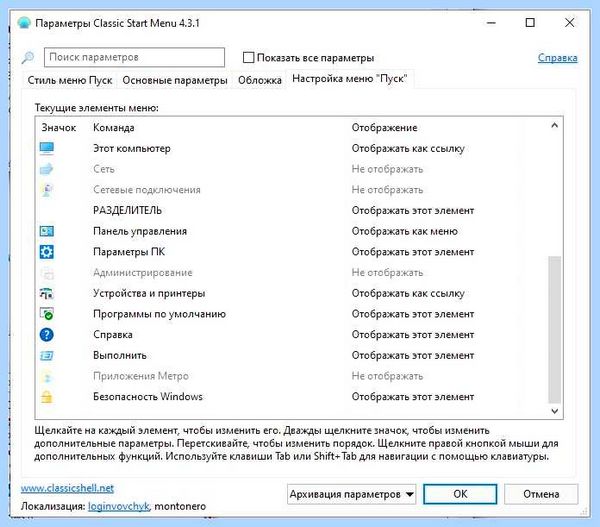Open the www.classicshell.net link
The image size is (600, 527).
point(67,488)
